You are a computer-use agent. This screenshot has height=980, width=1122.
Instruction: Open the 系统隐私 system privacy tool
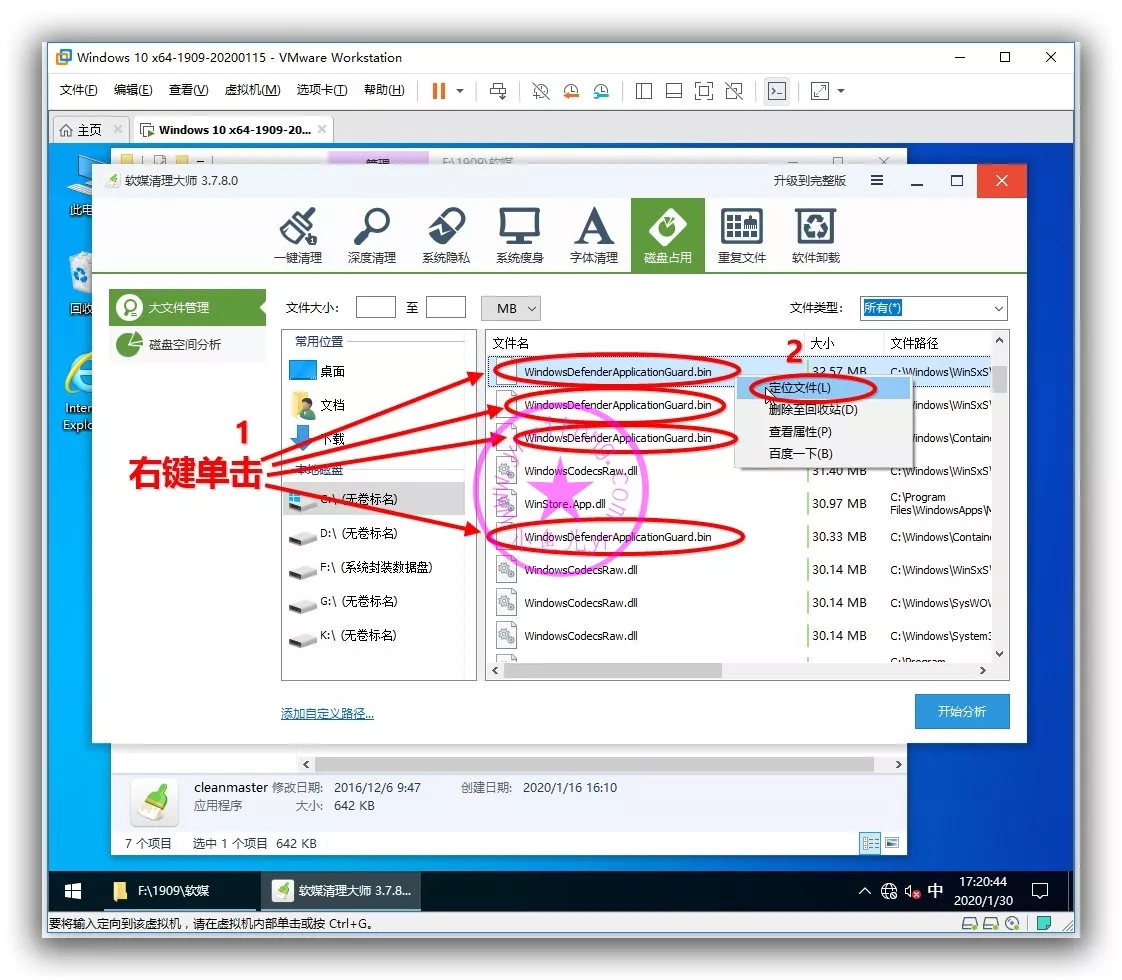coord(445,235)
